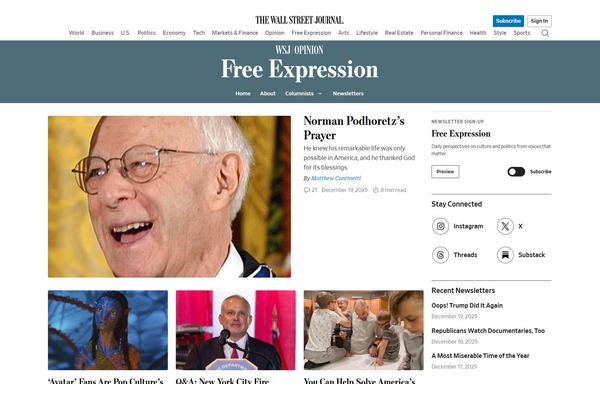This screenshot has height=400, width=600.
Task: Open author link Matthew Continetti
Action: pyautogui.click(x=336, y=178)
